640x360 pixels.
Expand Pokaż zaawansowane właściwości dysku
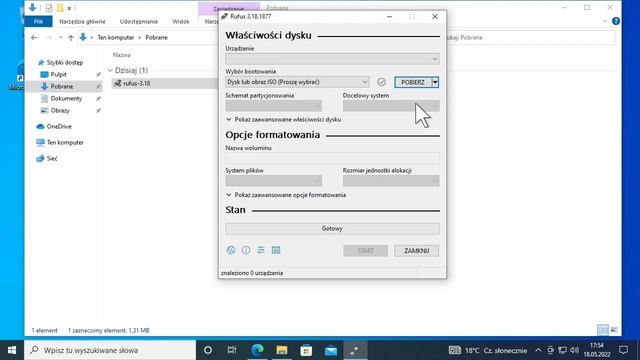click(x=284, y=120)
